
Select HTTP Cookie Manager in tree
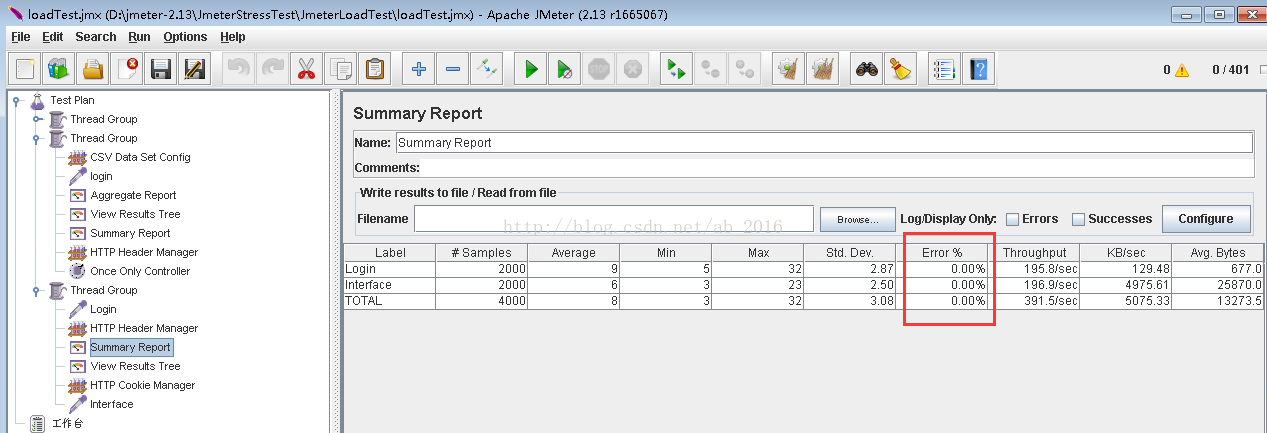coord(142,385)
